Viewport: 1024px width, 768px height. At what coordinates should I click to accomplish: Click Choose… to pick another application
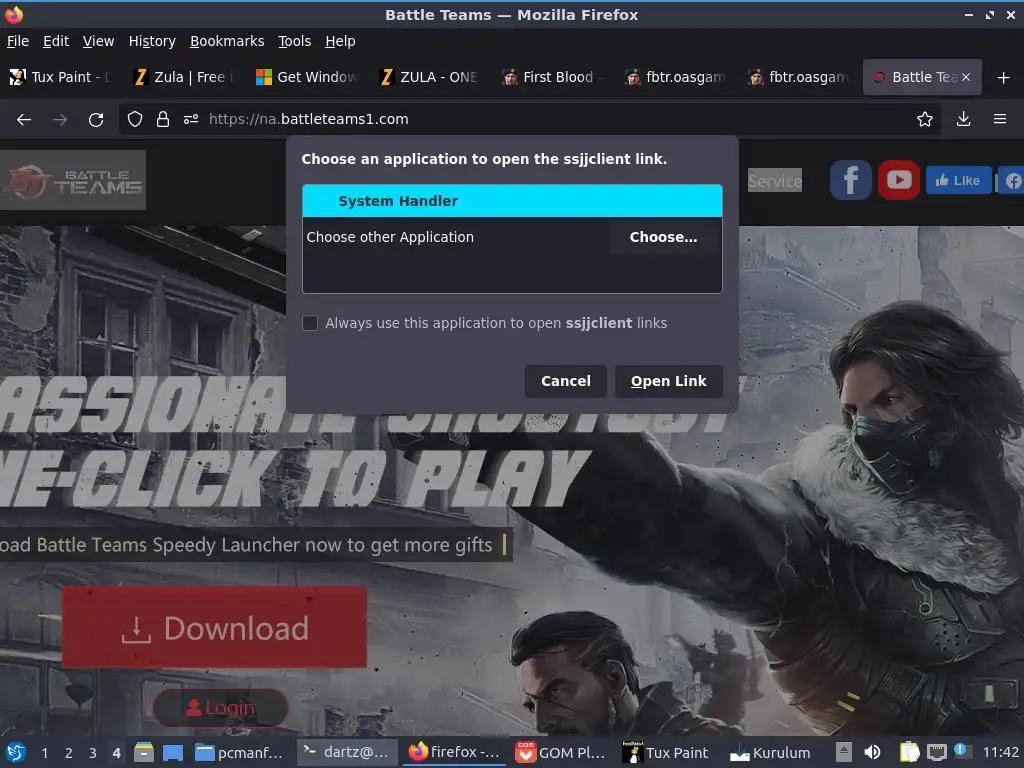coord(664,237)
